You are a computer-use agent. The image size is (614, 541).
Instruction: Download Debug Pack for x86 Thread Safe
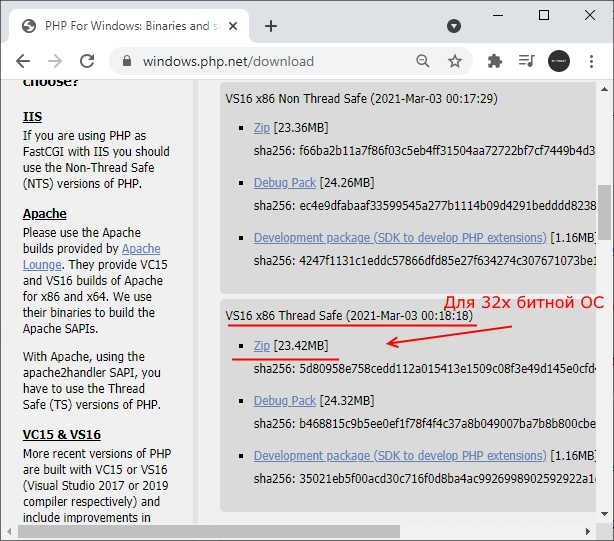tap(285, 401)
